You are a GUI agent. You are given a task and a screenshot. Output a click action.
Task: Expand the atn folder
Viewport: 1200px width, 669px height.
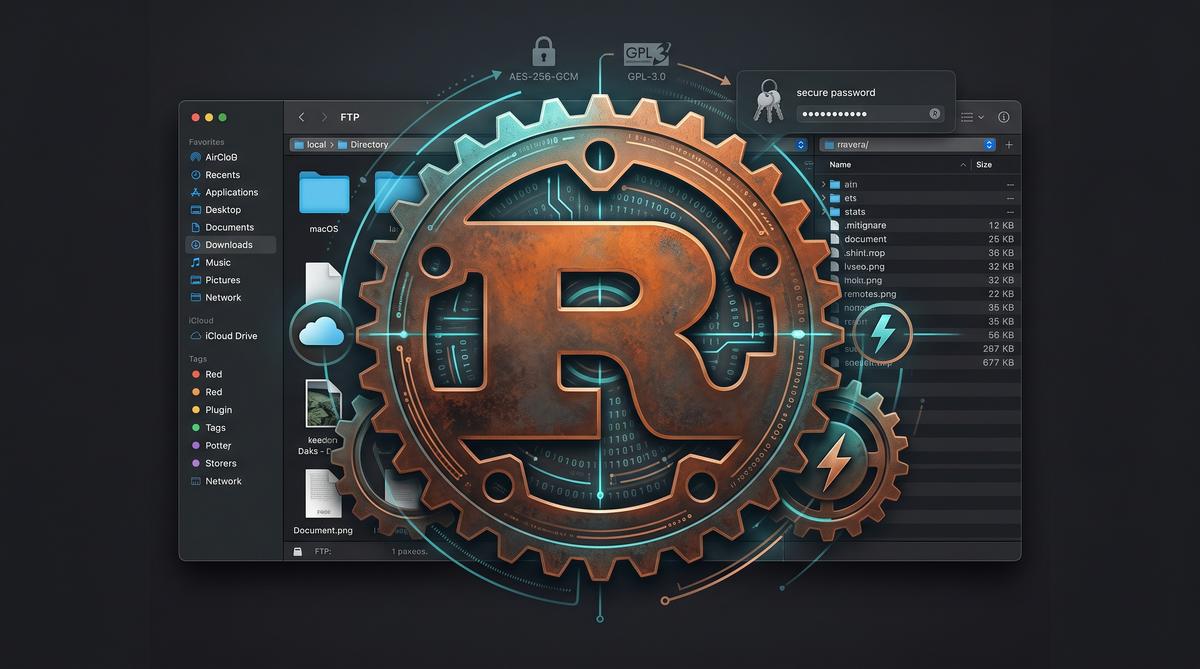[x=824, y=185]
